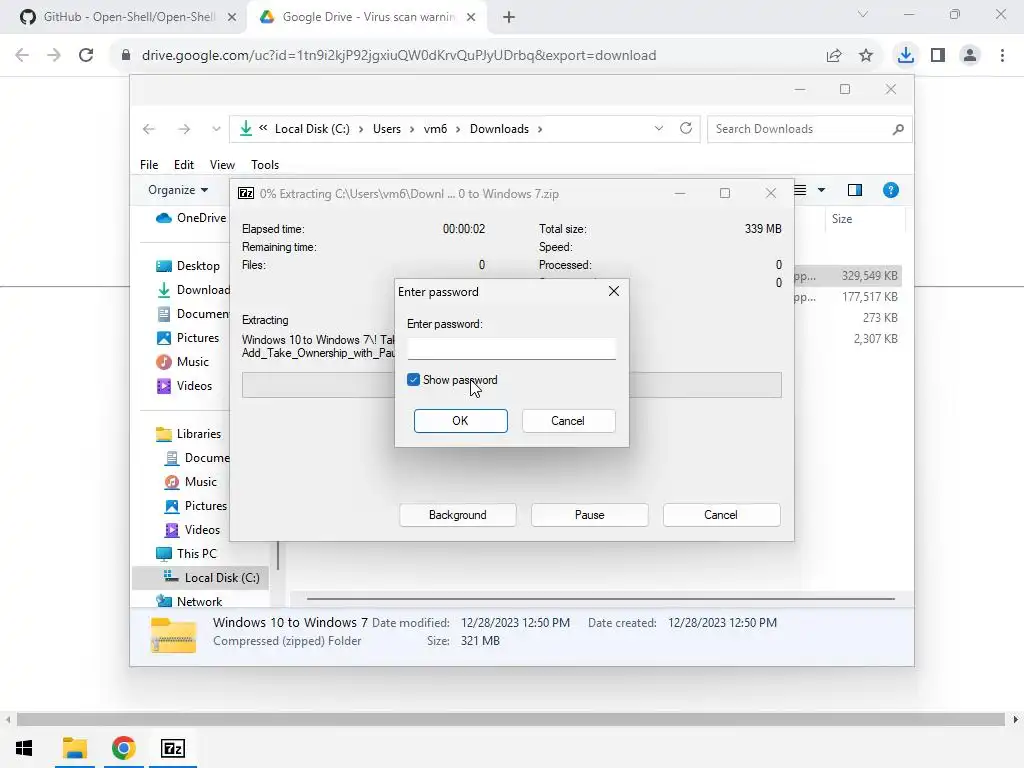1024x768 pixels.
Task: Open Libraries Pictures folder
Action: pyautogui.click(x=196, y=506)
